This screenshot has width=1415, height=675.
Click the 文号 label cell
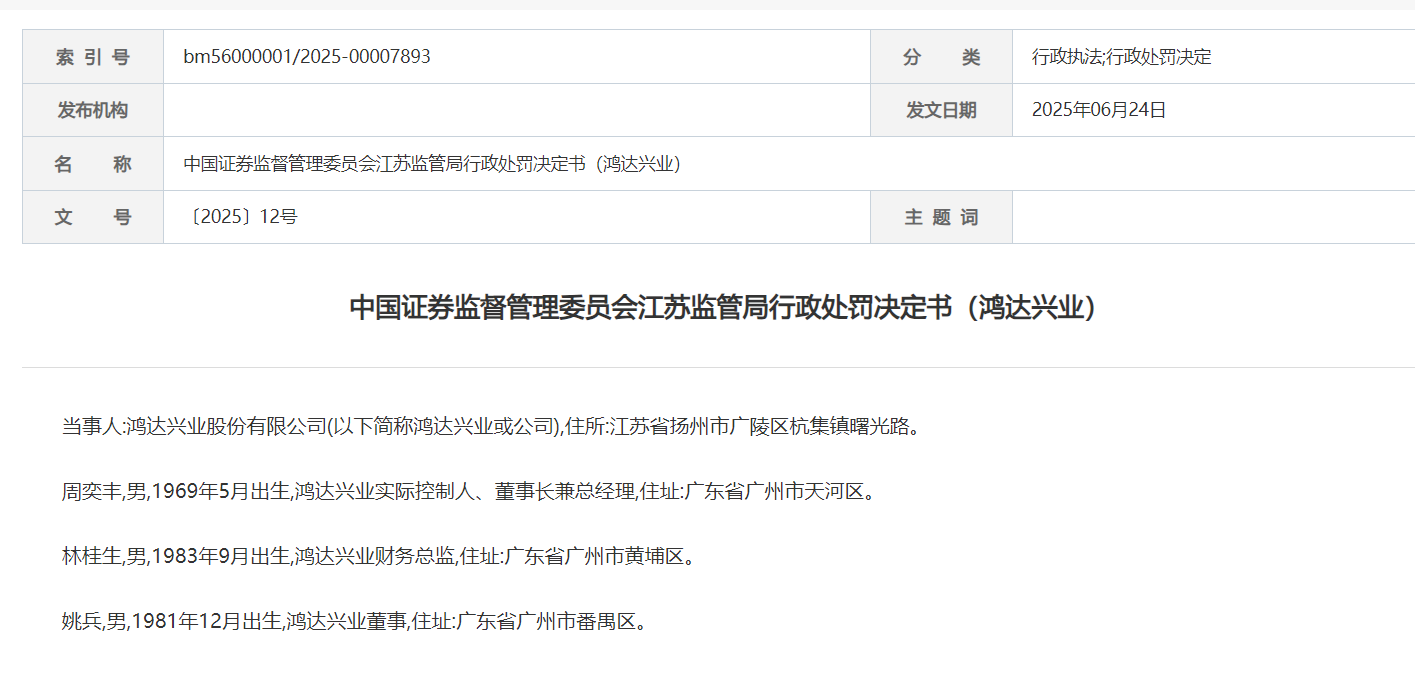[93, 217]
